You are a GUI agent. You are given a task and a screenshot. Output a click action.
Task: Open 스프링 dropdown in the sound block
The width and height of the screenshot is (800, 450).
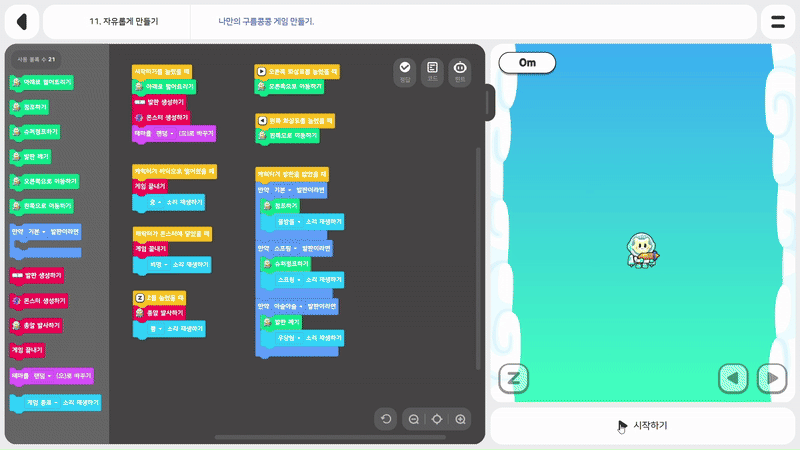[x=289, y=280]
